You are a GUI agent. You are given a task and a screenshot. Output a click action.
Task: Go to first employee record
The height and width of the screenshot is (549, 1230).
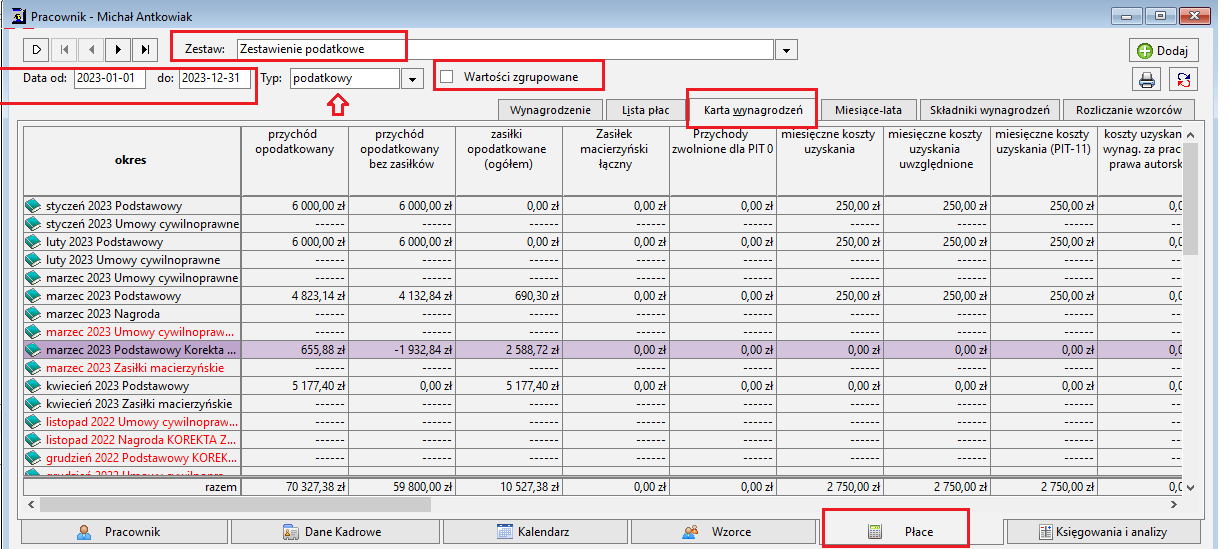[64, 49]
